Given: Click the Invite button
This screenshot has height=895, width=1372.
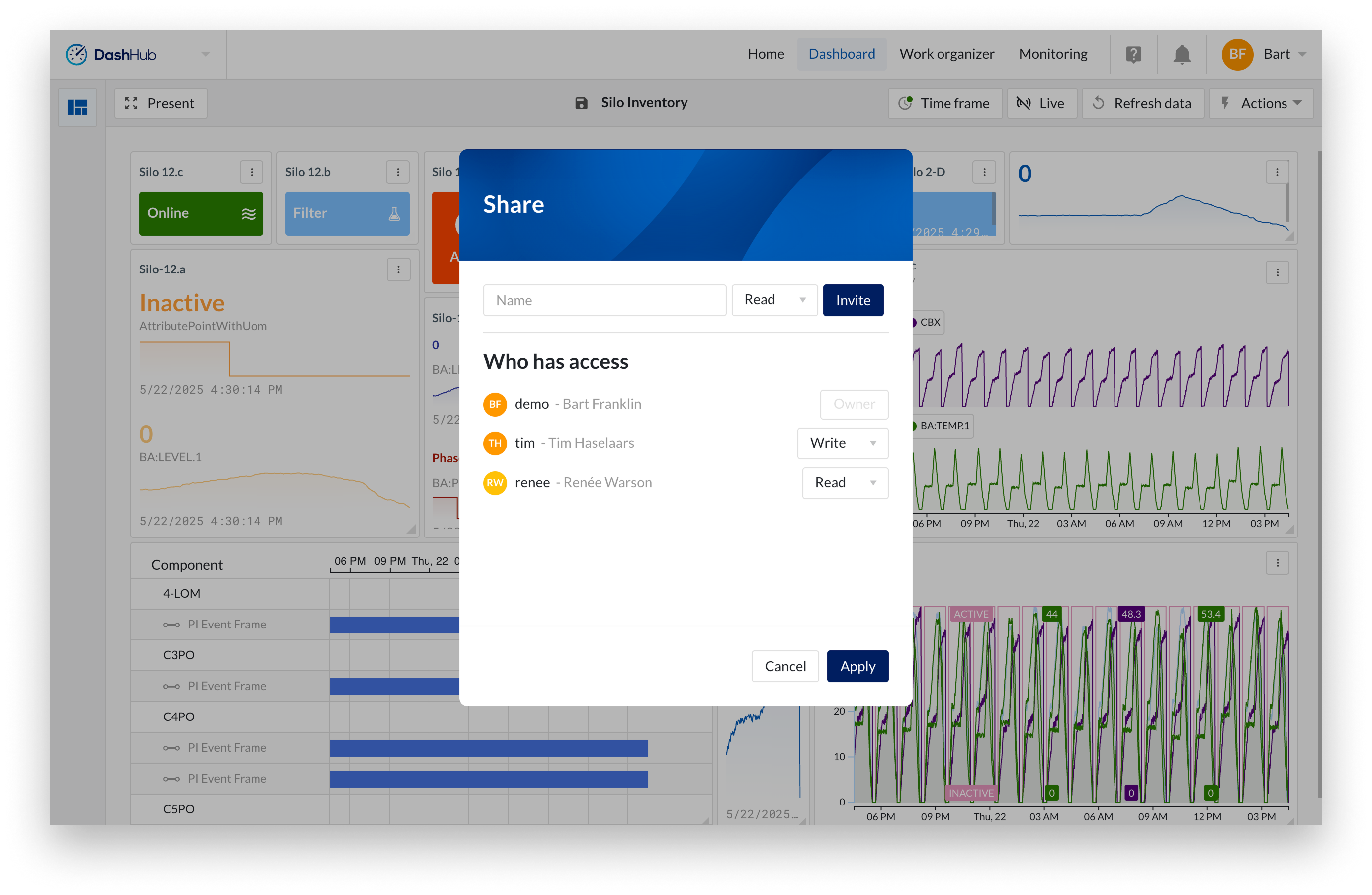Looking at the screenshot, I should [853, 300].
